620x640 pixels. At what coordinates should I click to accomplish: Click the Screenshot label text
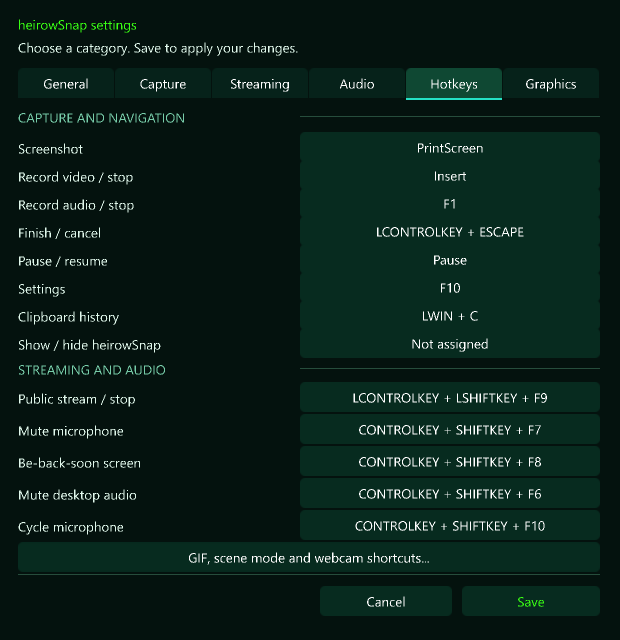click(x=50, y=149)
